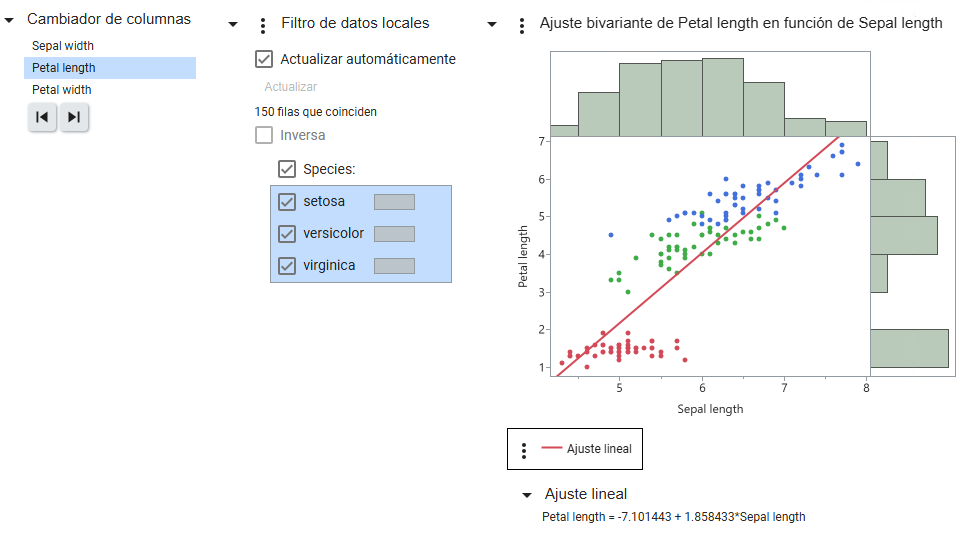This screenshot has width=975, height=536.
Task: Collapse the Cambiador de columnas panel
Action: coord(9,20)
